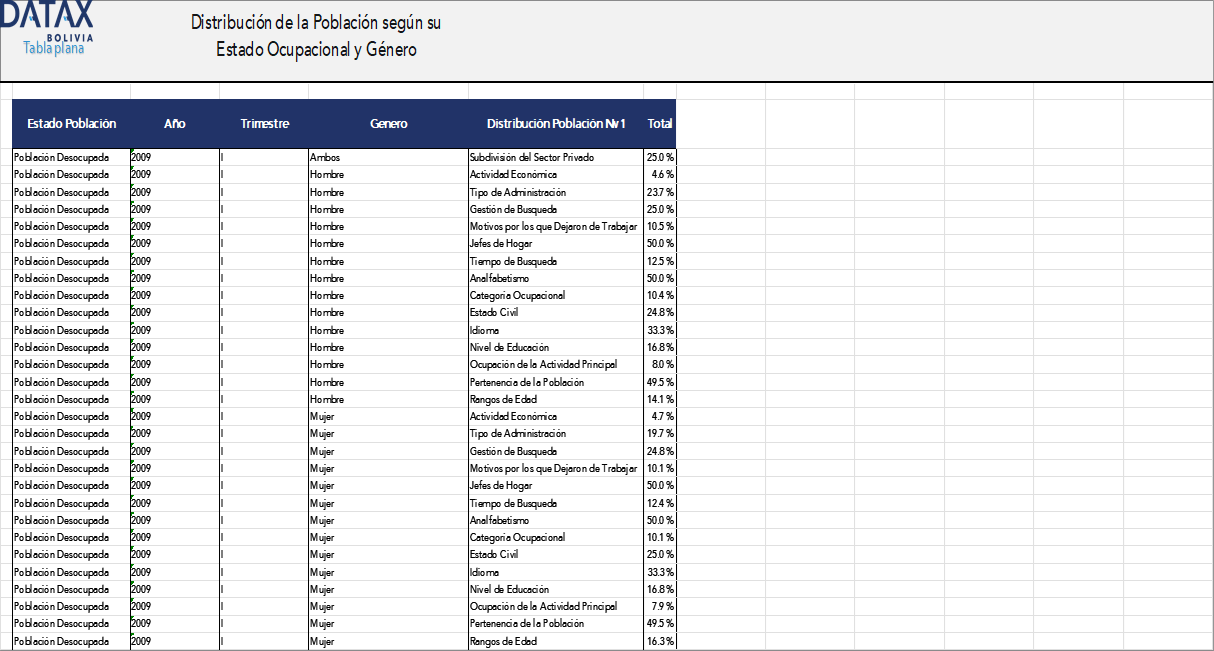Select the Genero column header
The width and height of the screenshot is (1214, 651).
coord(388,124)
